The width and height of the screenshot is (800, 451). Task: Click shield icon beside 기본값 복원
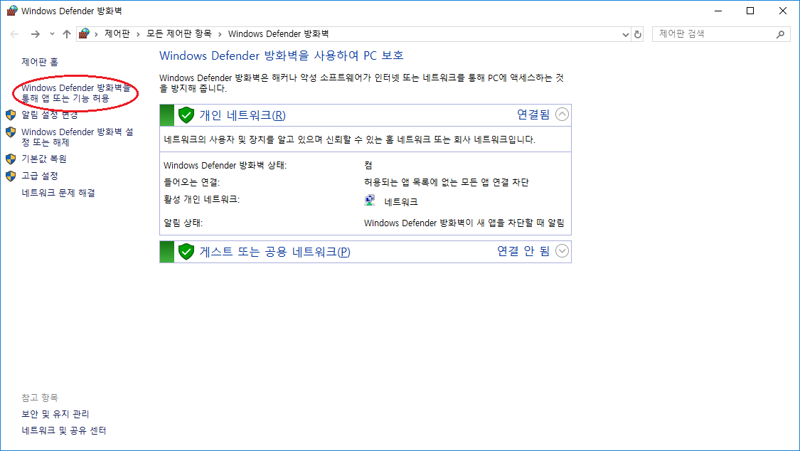tap(11, 159)
